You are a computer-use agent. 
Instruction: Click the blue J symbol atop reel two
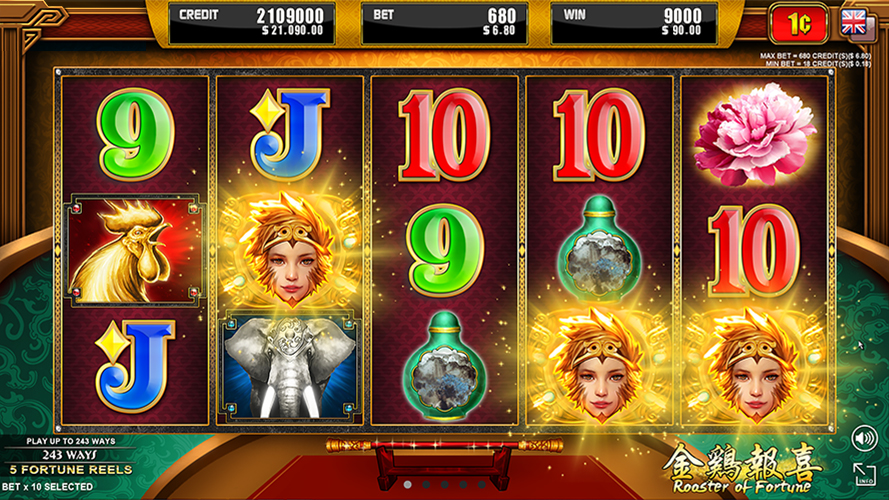coord(290,133)
